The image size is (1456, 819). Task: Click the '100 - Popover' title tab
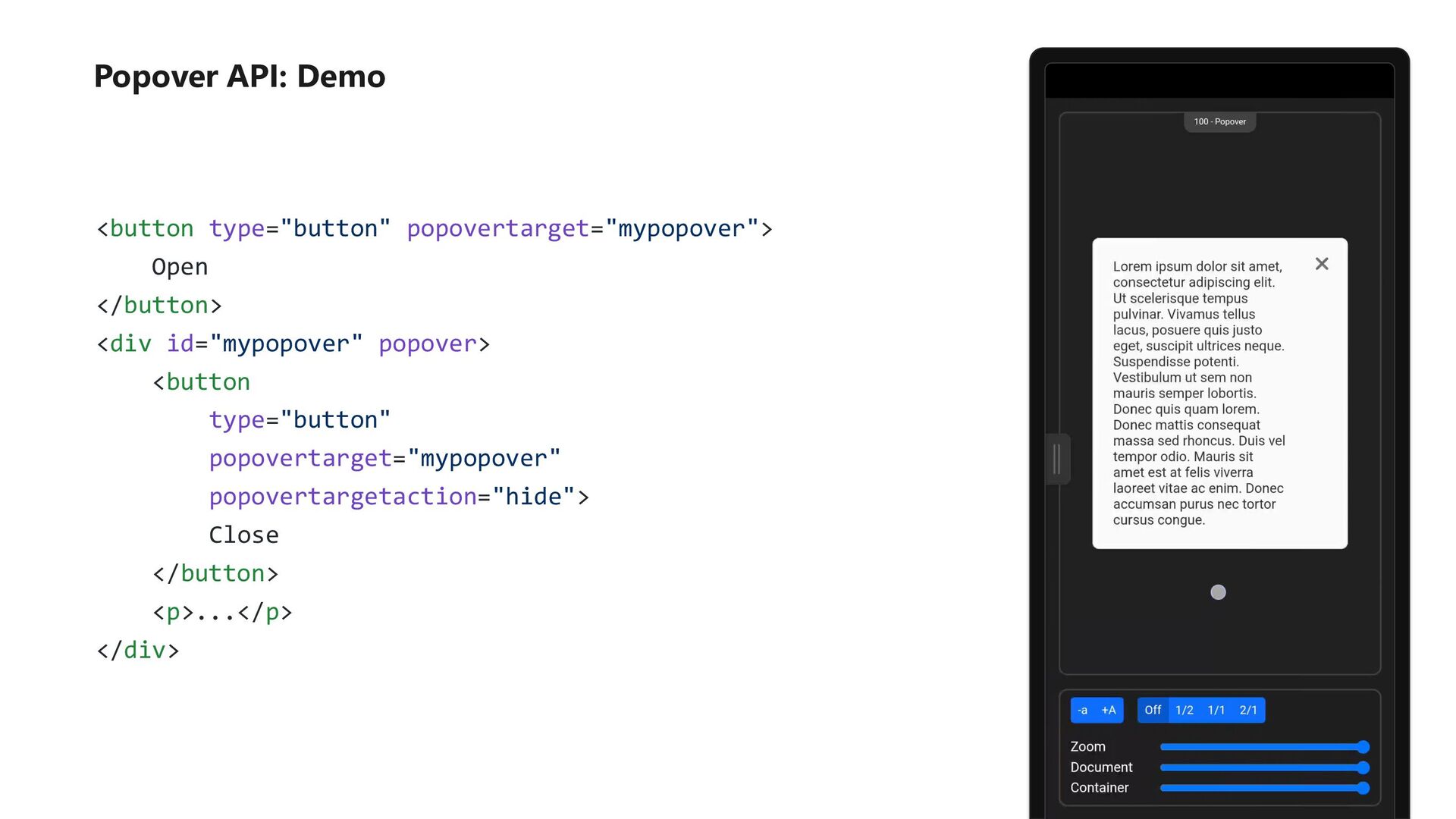pyautogui.click(x=1219, y=121)
